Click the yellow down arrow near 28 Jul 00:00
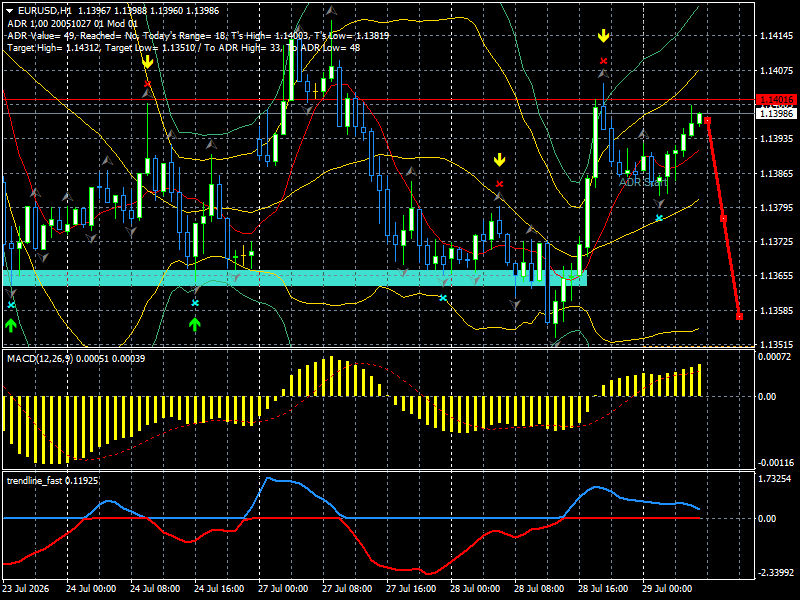This screenshot has height=600, width=800. pyautogui.click(x=499, y=160)
